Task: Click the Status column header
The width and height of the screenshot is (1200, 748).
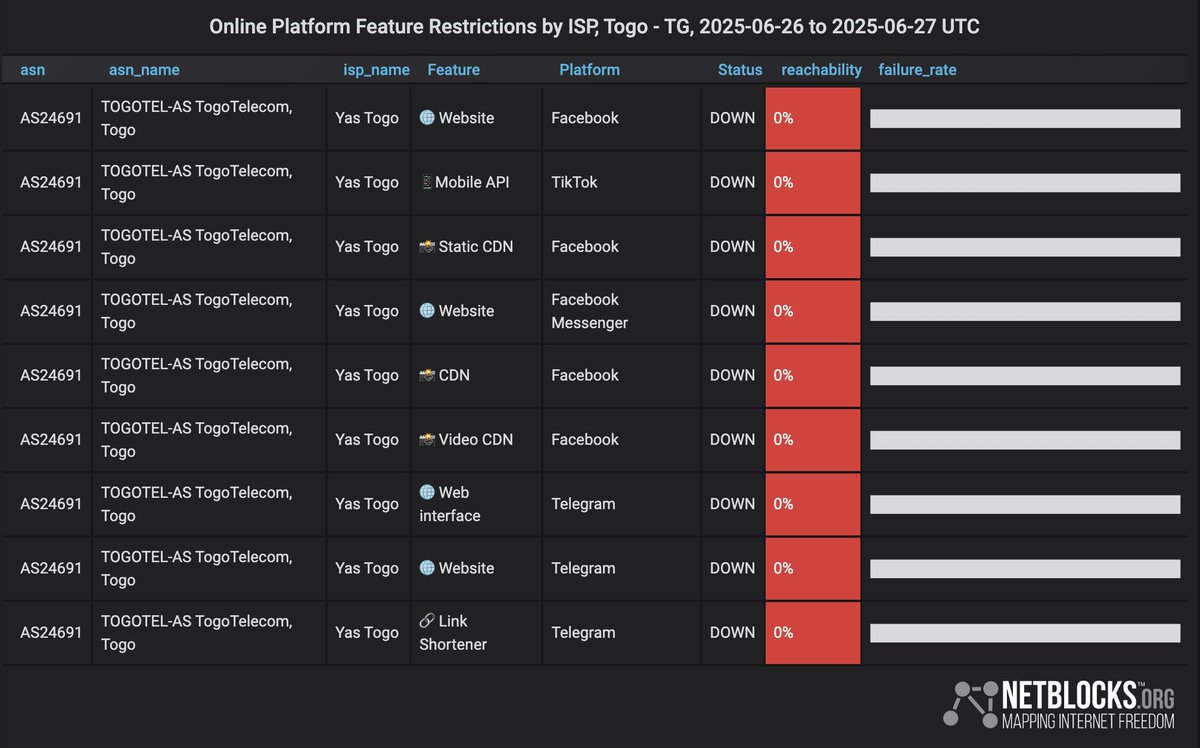Action: [740, 70]
